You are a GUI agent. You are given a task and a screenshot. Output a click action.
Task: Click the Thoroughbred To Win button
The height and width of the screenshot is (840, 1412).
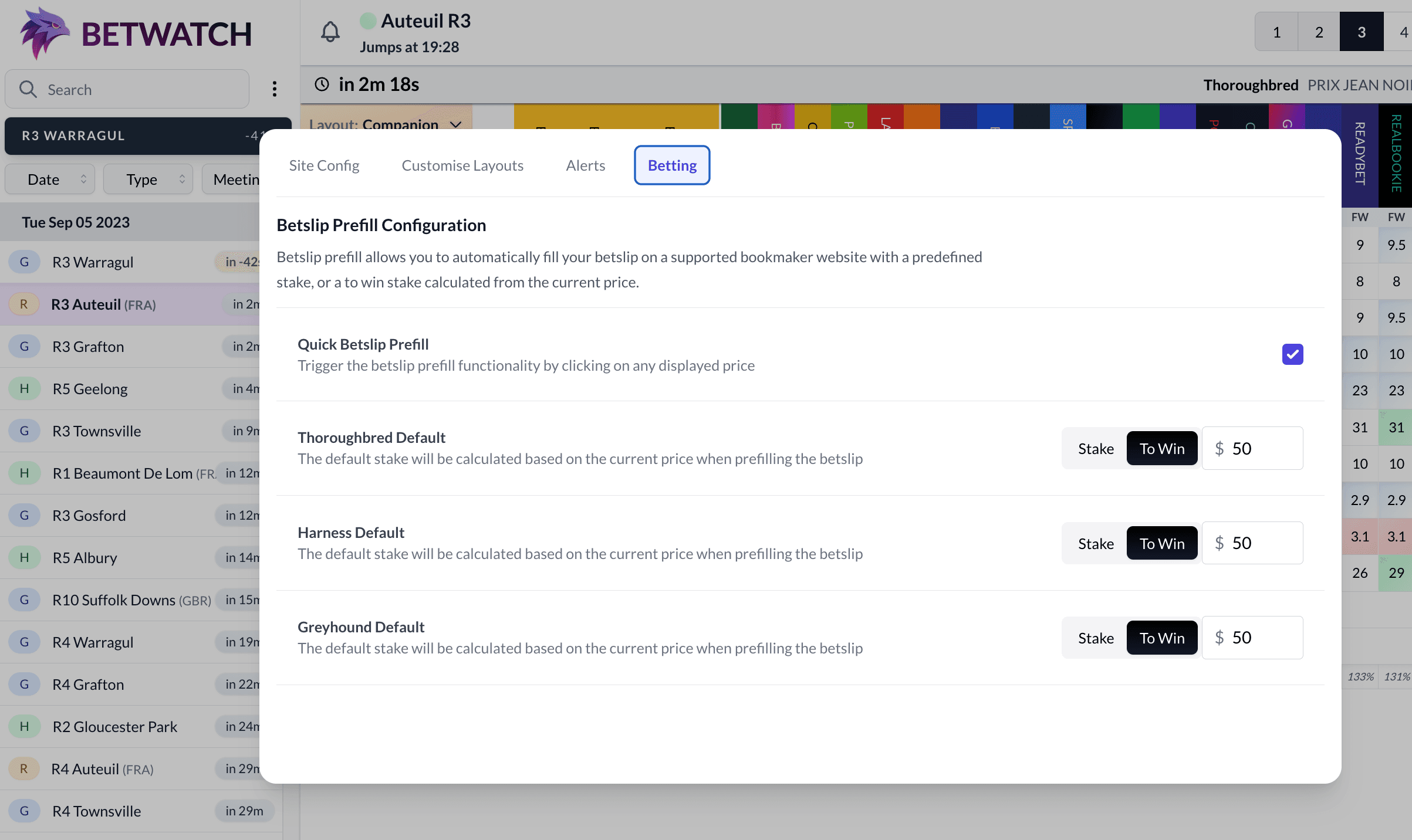[x=1162, y=448]
